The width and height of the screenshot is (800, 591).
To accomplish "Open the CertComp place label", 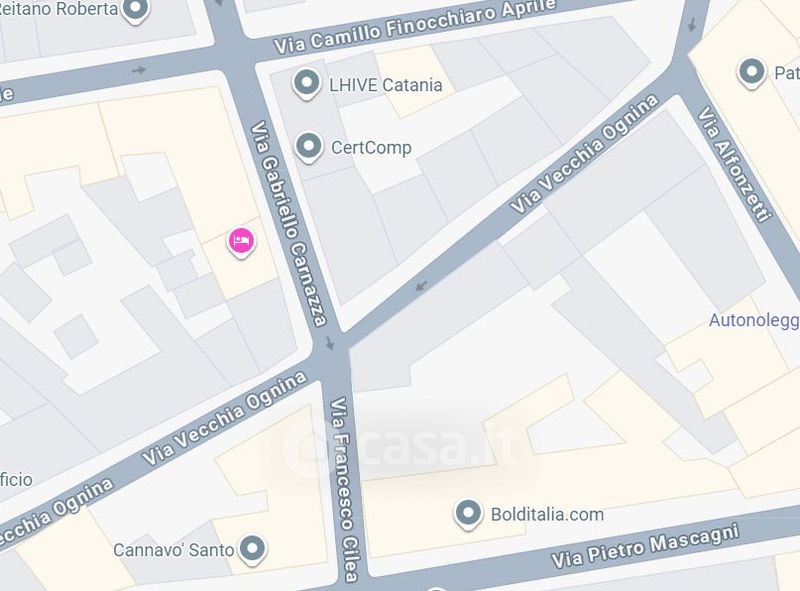I will [371, 148].
